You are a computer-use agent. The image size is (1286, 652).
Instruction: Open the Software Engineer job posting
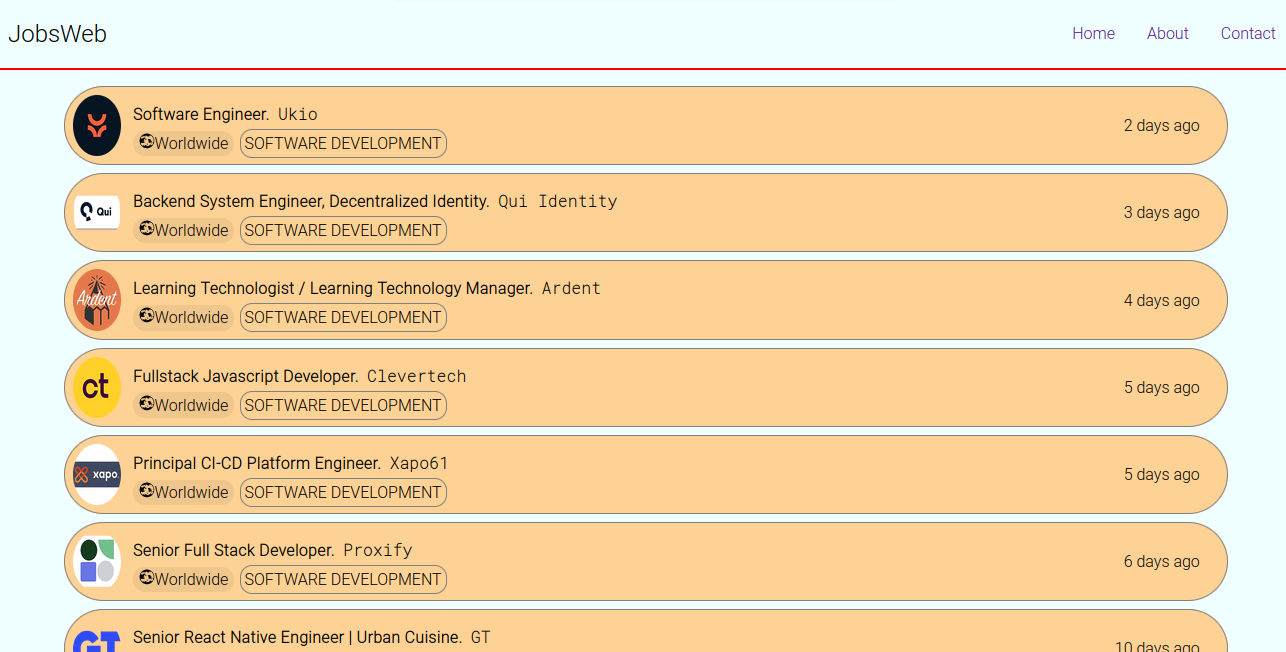pos(201,114)
